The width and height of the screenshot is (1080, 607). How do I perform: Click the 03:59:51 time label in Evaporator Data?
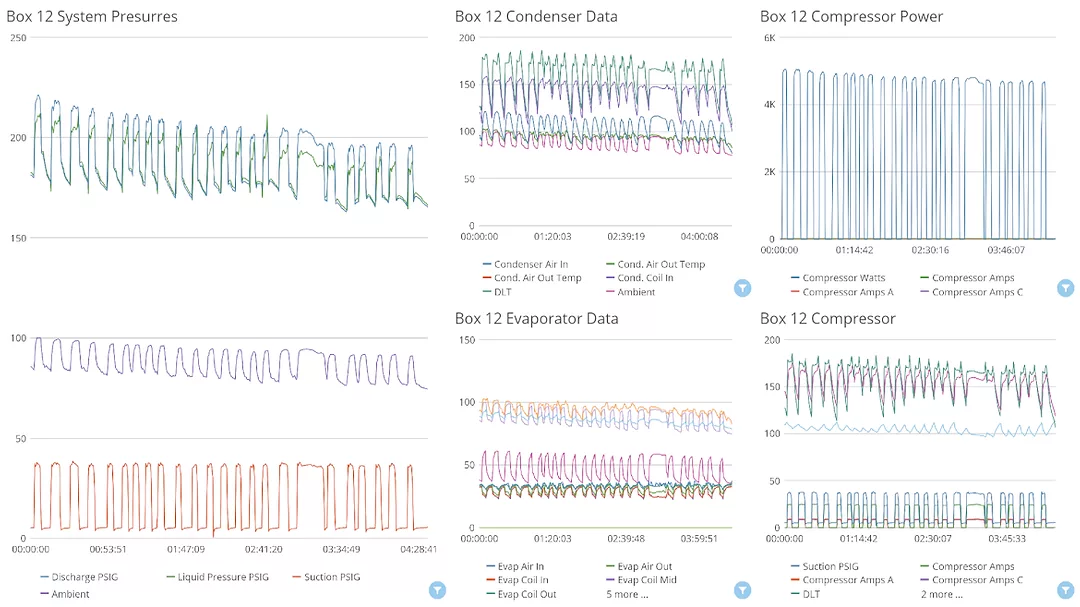(x=699, y=538)
